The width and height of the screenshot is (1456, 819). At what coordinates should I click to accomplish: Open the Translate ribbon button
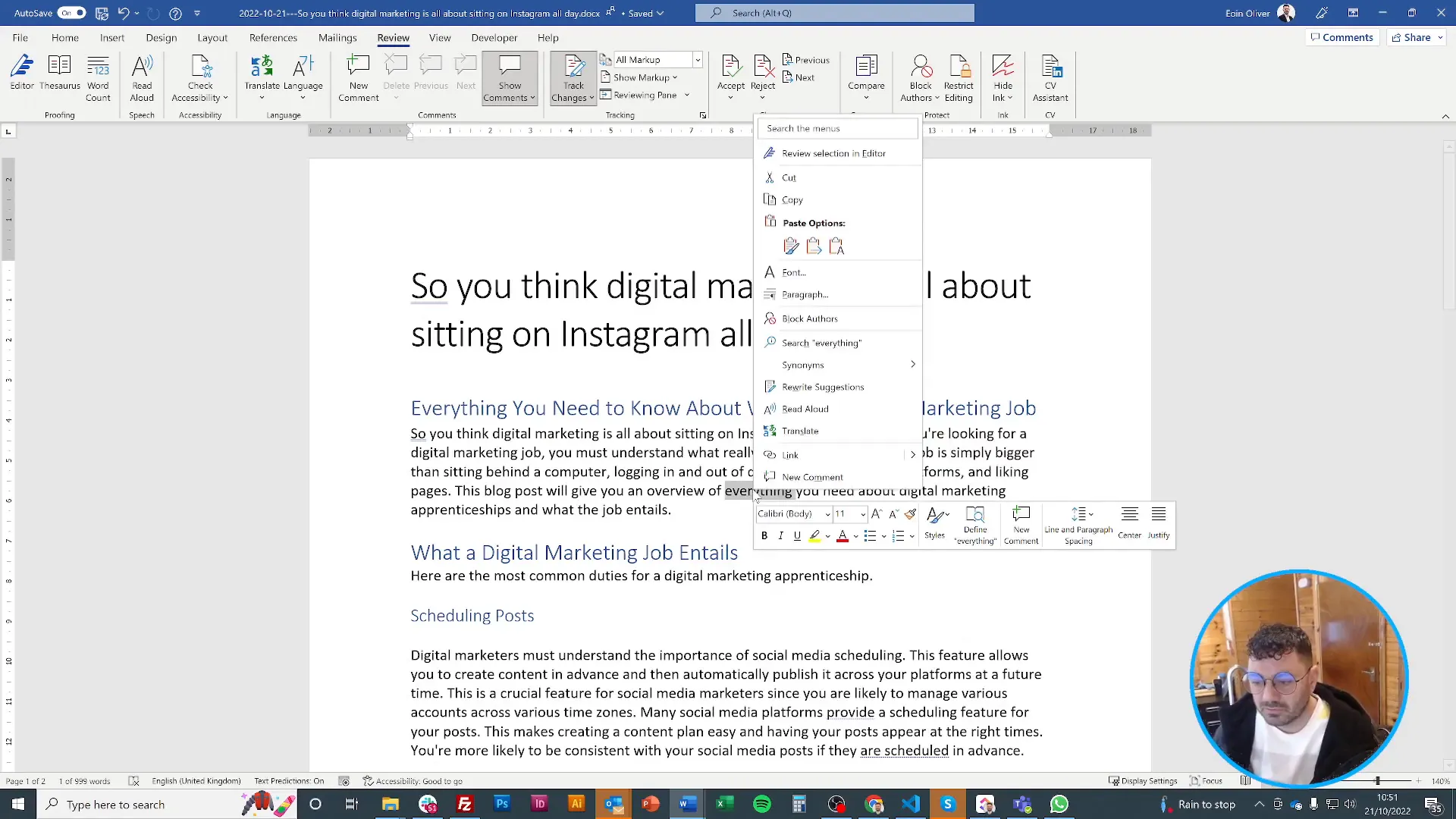[262, 78]
